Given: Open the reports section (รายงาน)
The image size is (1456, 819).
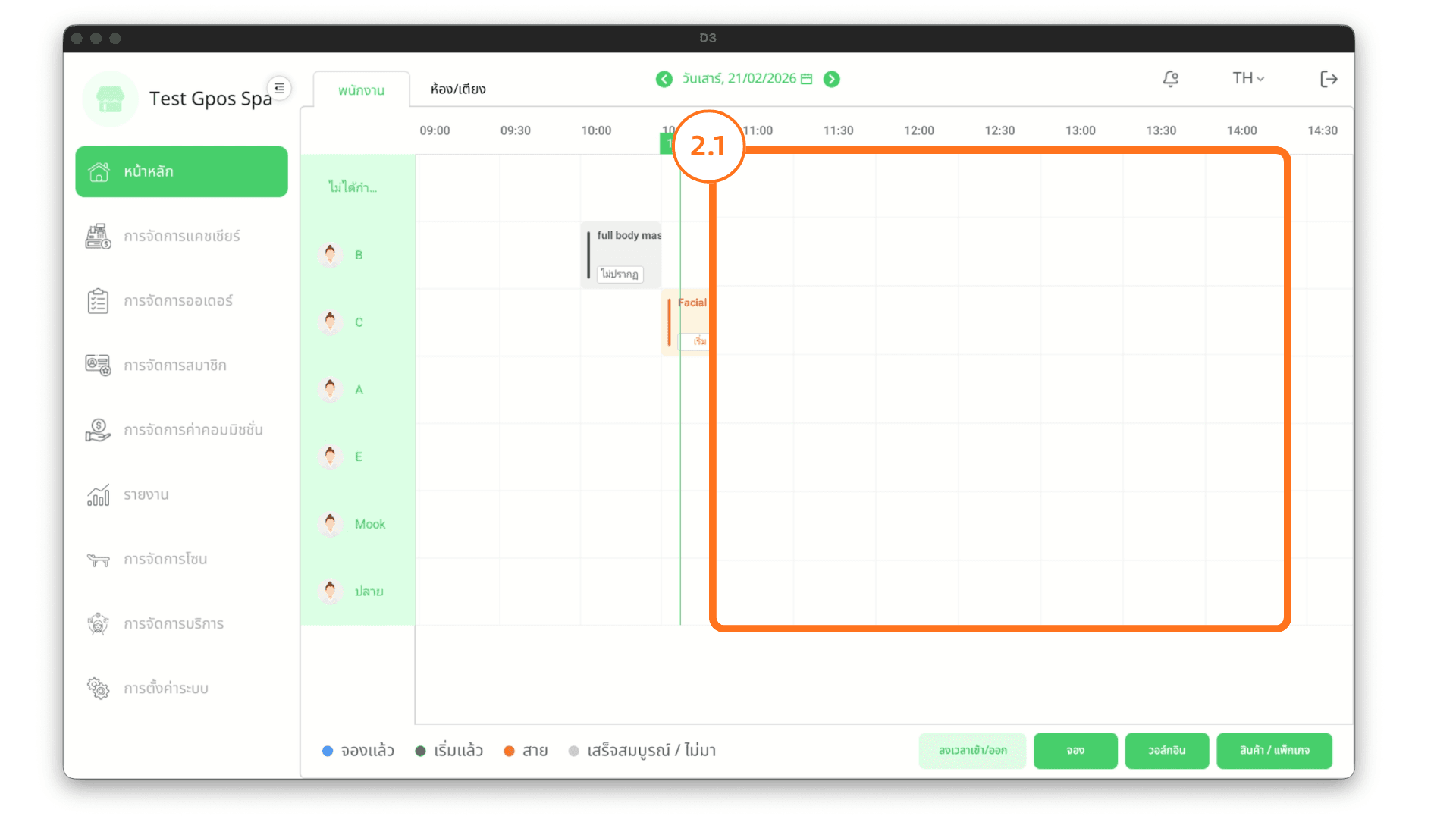Looking at the screenshot, I should pyautogui.click(x=146, y=495).
